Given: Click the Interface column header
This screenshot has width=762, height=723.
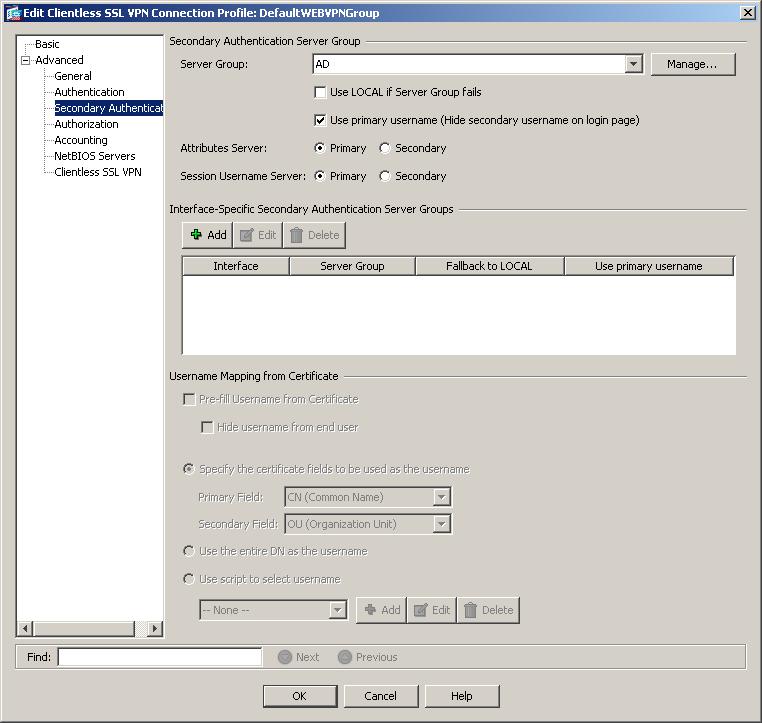Looking at the screenshot, I should 236,266.
